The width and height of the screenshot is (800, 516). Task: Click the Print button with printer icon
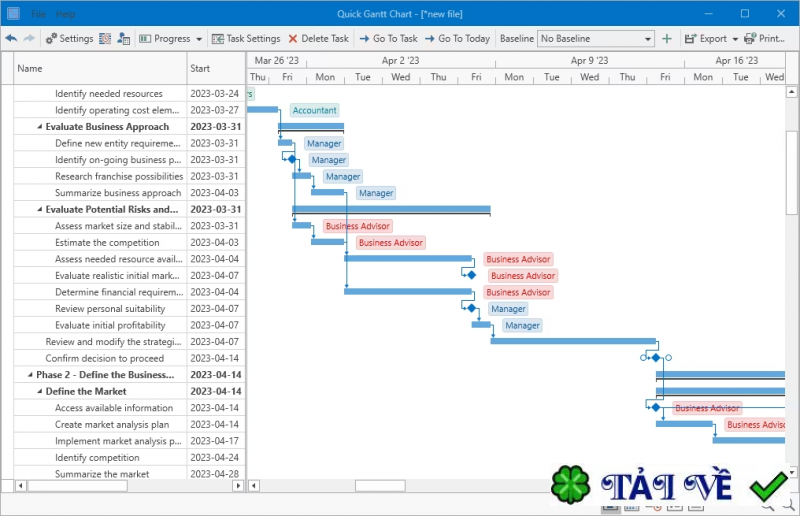coord(764,39)
